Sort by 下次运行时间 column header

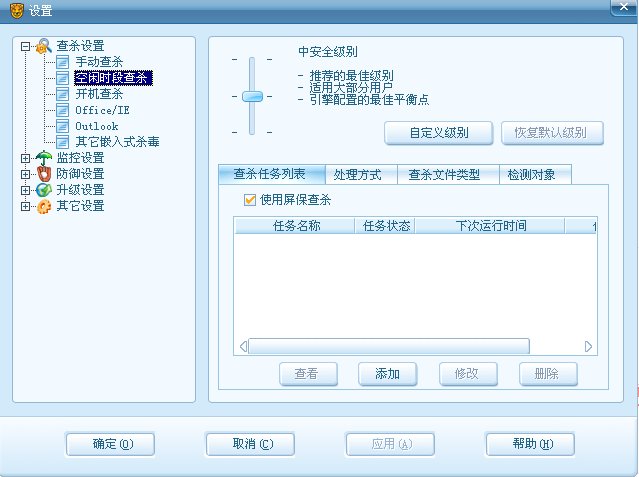490,226
